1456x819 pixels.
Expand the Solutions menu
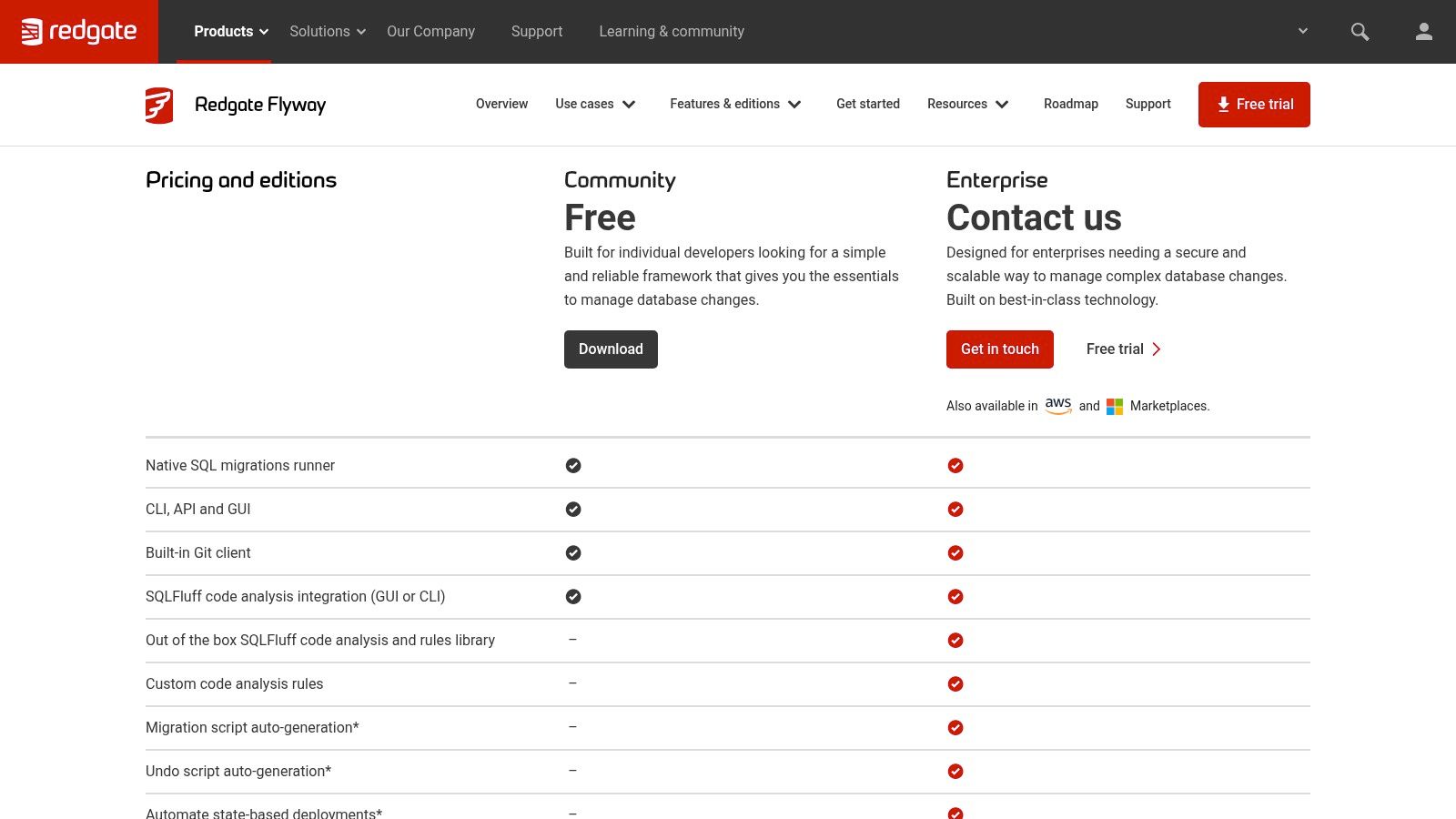coord(328,32)
